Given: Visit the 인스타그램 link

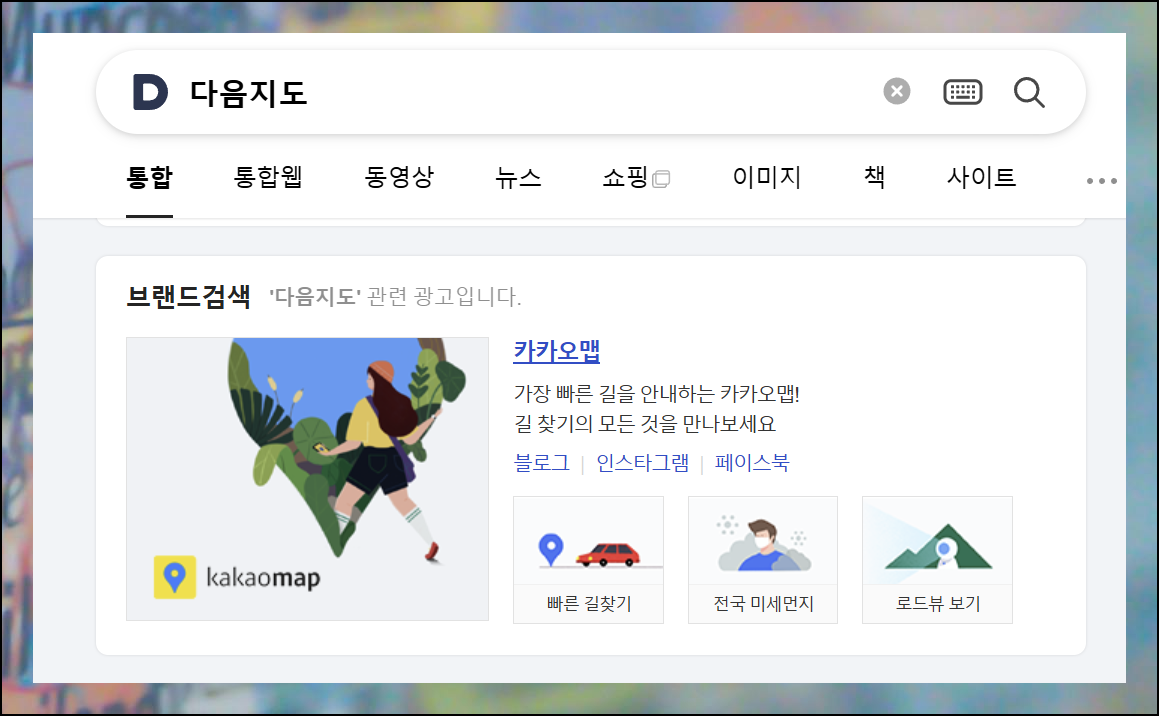Looking at the screenshot, I should [x=642, y=463].
